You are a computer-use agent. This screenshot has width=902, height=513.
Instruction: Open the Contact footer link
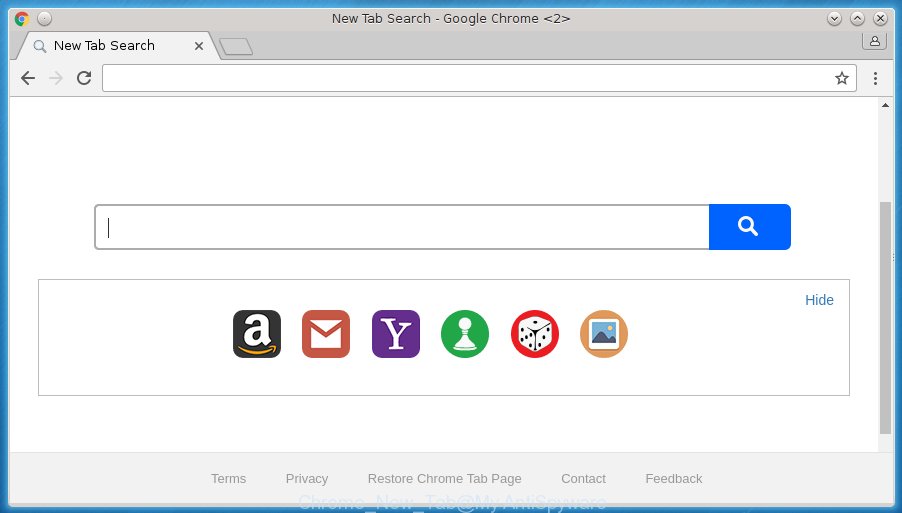click(x=583, y=478)
